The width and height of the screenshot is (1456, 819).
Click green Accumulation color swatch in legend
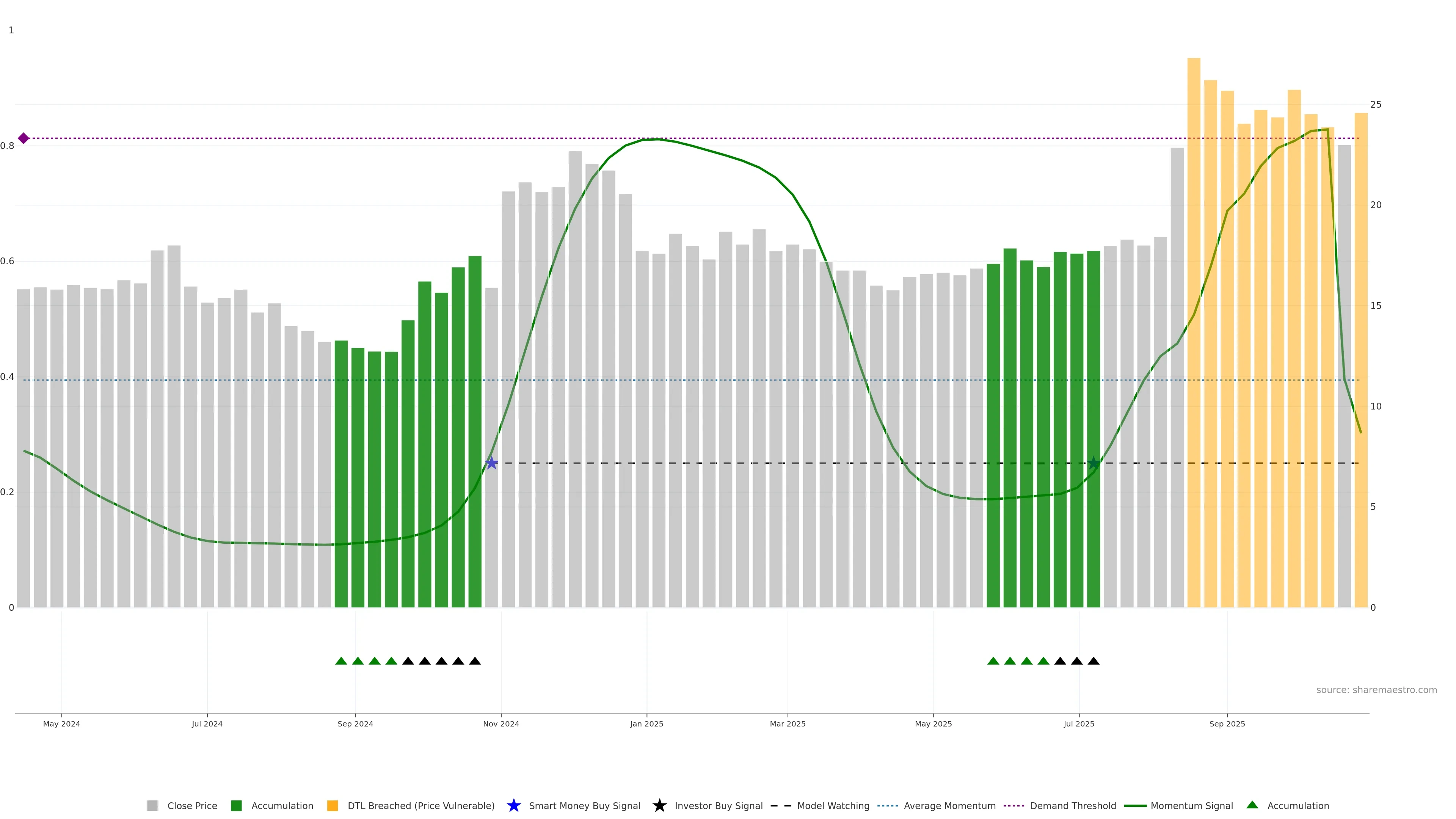tap(236, 806)
